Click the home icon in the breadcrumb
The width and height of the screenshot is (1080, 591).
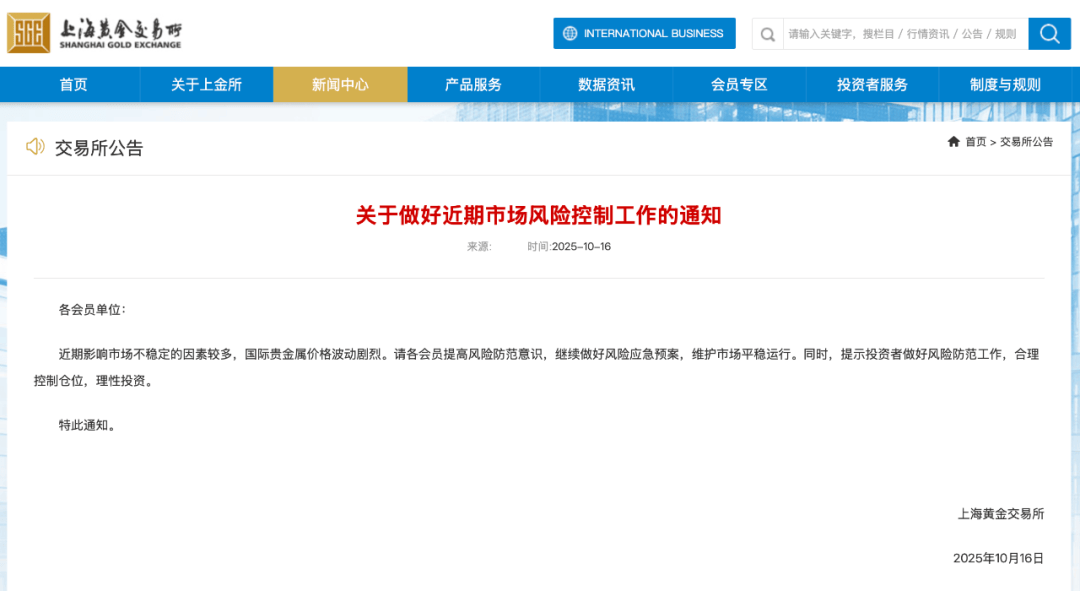(953, 142)
